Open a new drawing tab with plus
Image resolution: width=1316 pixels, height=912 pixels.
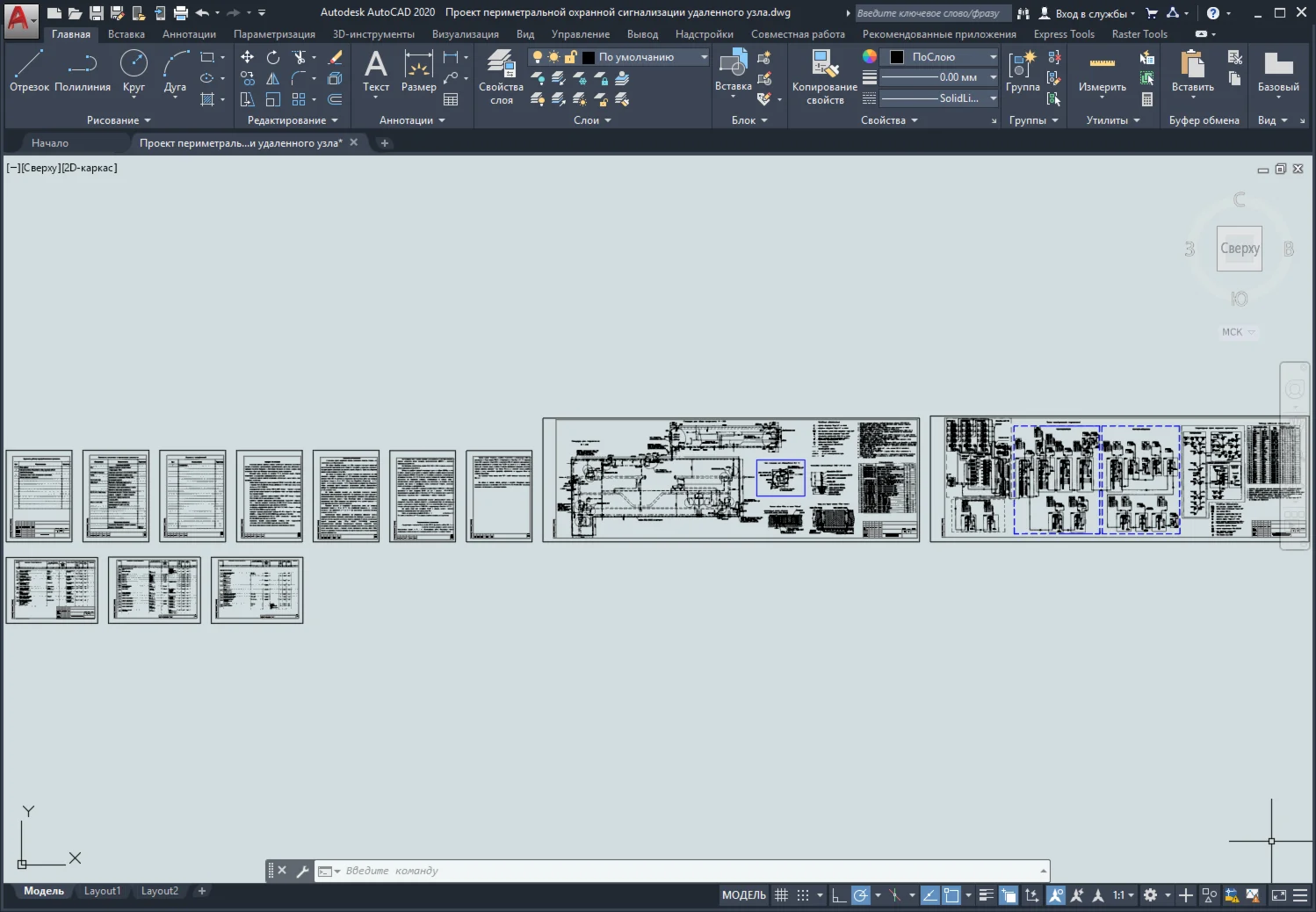384,143
